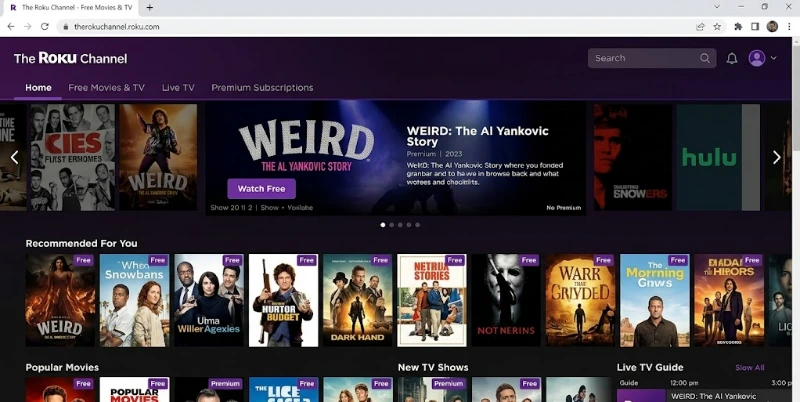Viewport: 800px width, 402px height.
Task: Open the notifications bell
Action: pyautogui.click(x=732, y=58)
